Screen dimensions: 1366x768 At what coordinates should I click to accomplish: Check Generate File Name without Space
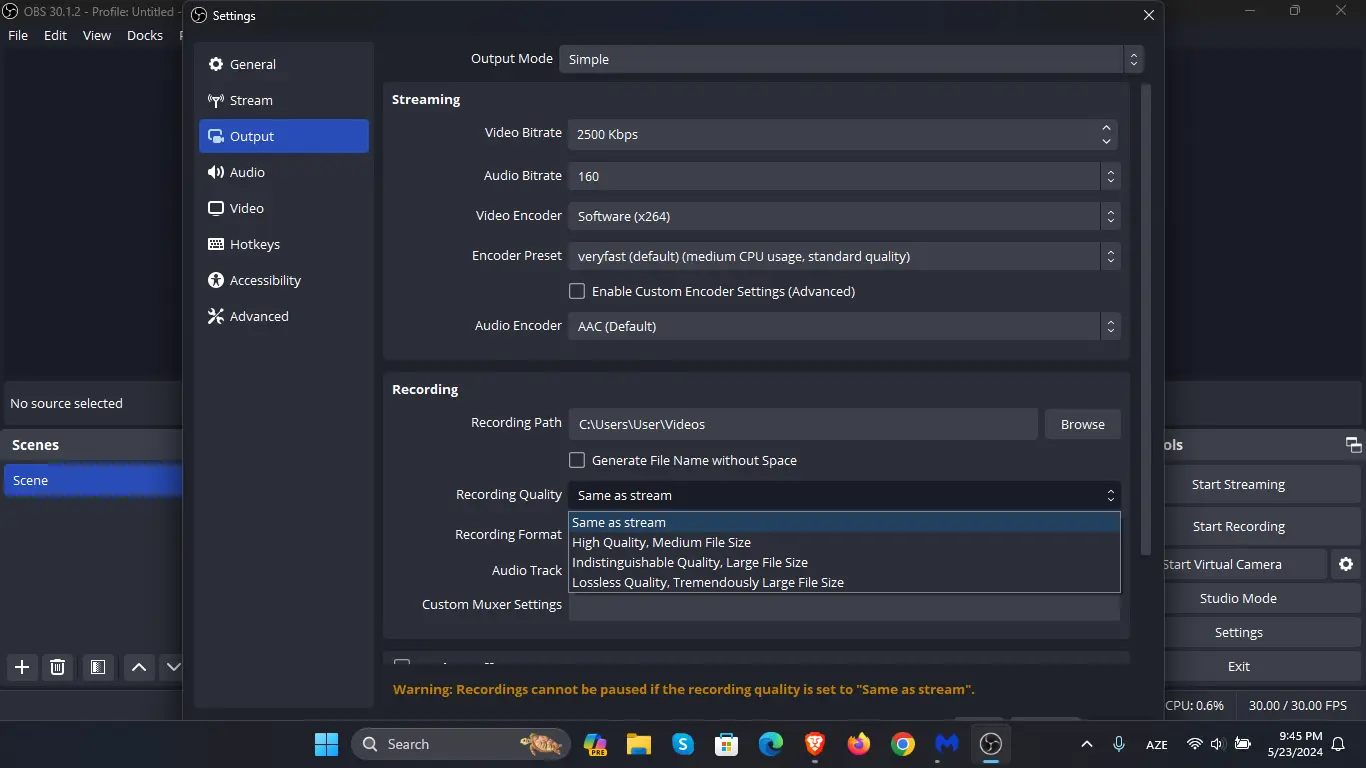tap(577, 460)
